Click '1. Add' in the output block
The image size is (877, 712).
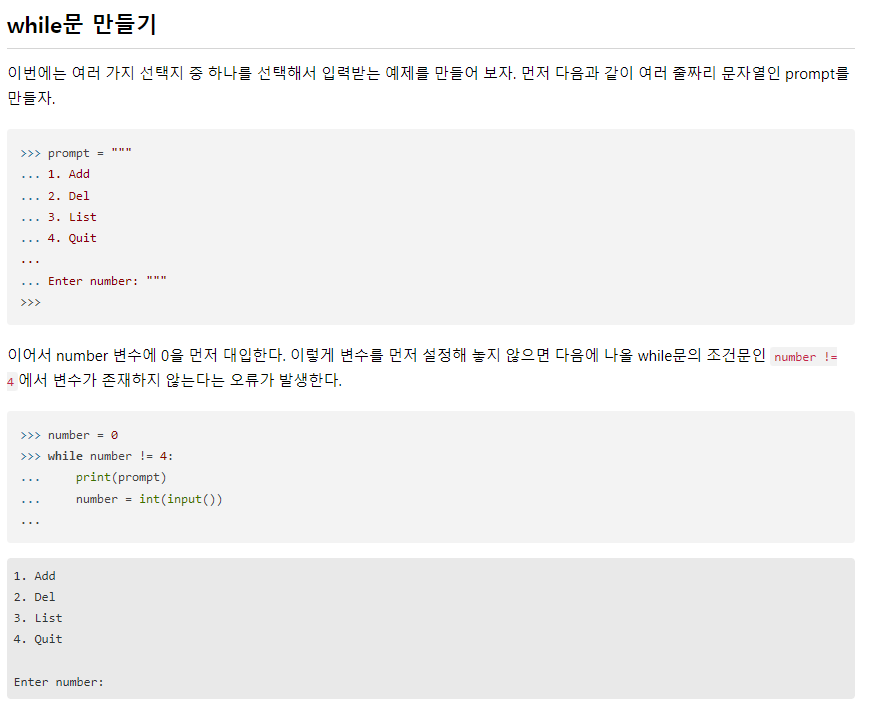(x=35, y=576)
